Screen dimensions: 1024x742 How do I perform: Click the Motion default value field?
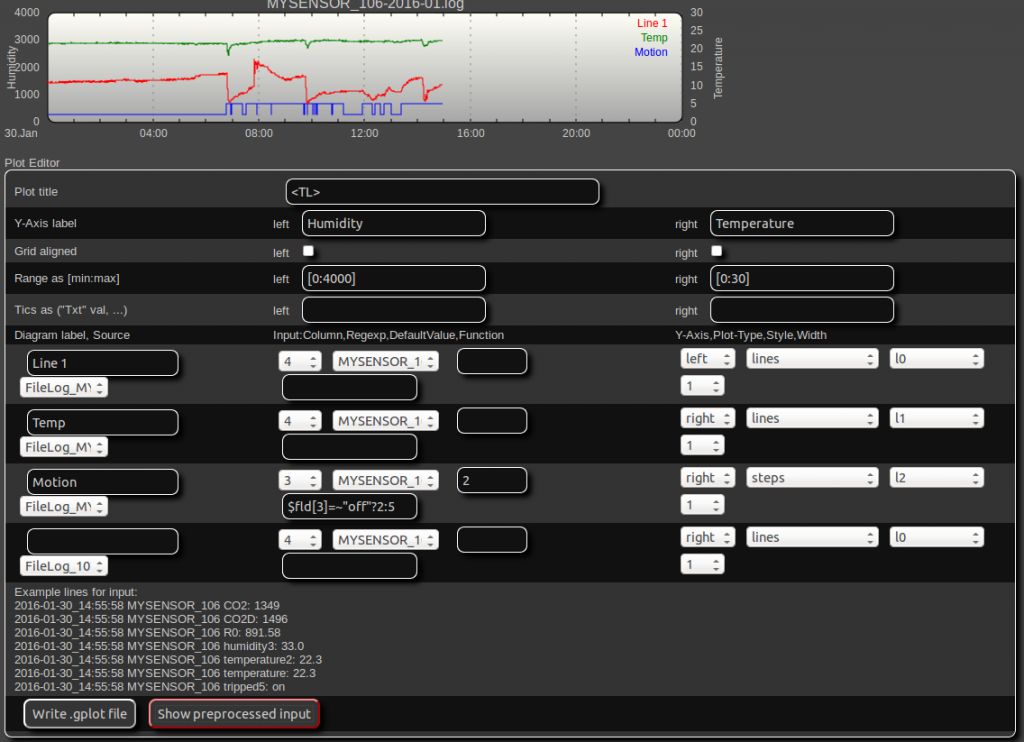491,481
